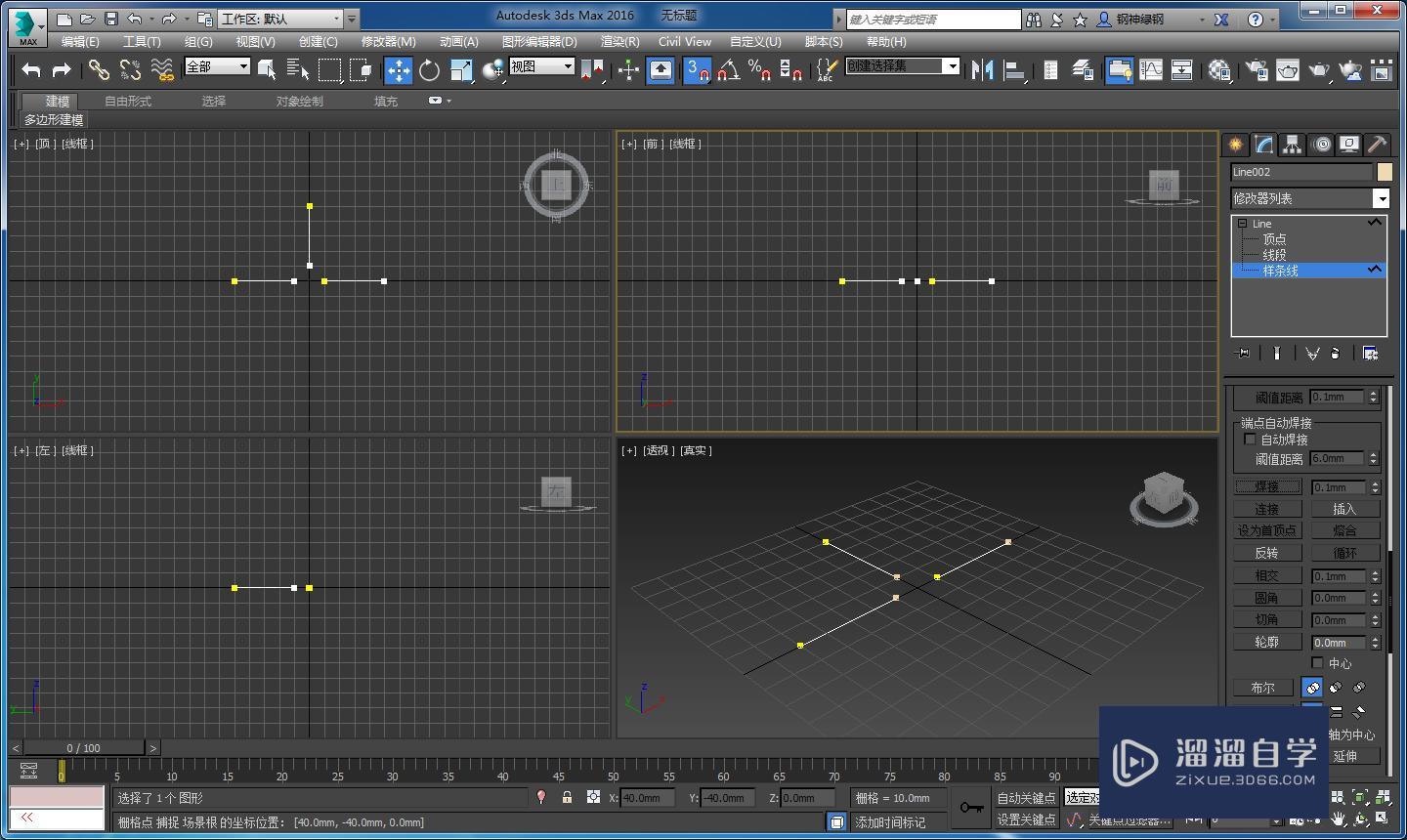The height and width of the screenshot is (840, 1407).
Task: Click the 轮廓 button
Action: tap(1266, 642)
